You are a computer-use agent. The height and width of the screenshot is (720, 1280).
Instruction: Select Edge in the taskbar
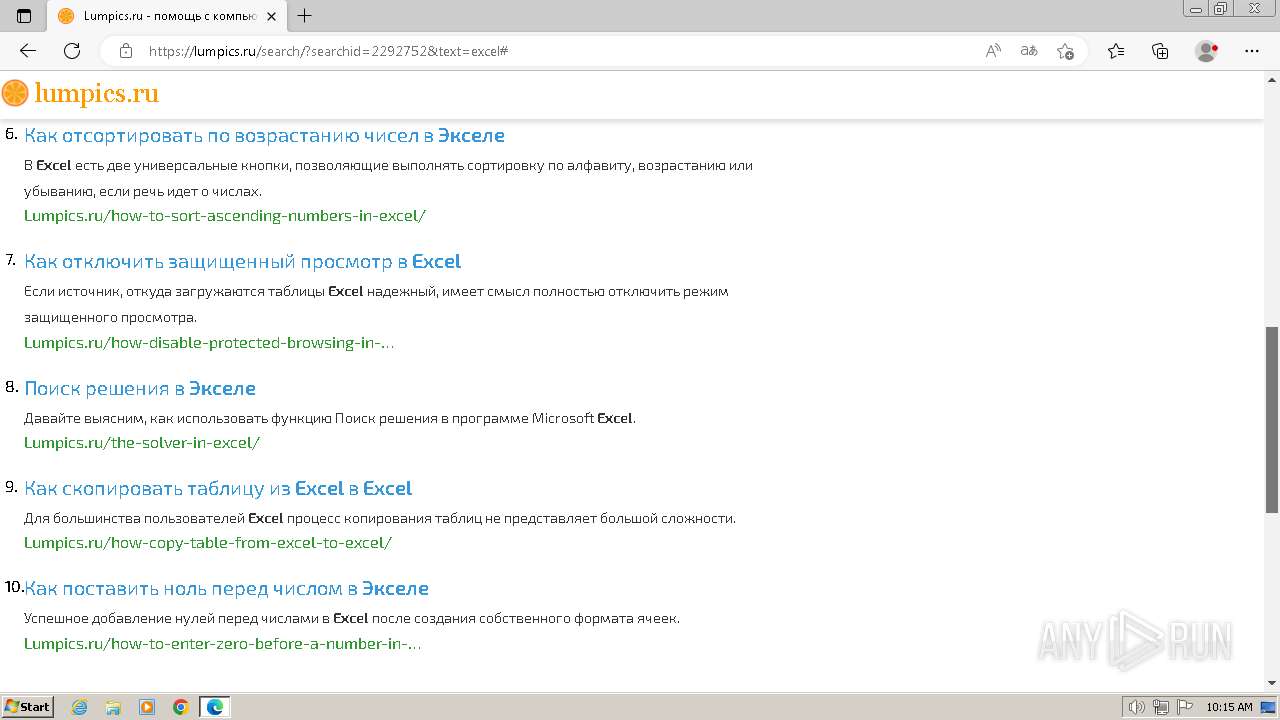tap(215, 707)
